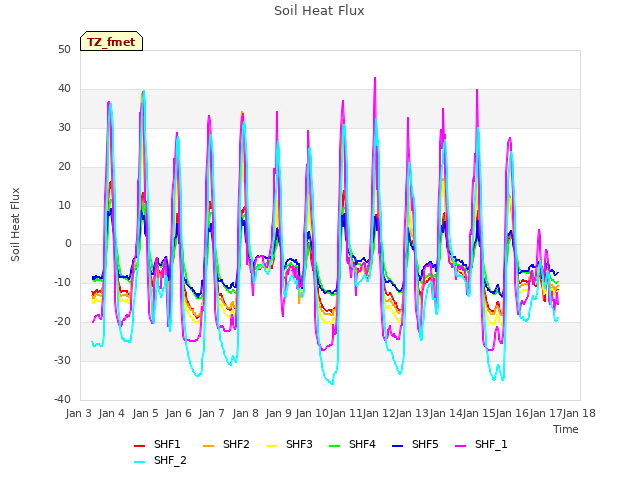Click the Jan 8 x-axis tick label
This screenshot has height=480, width=640.
coord(245,413)
